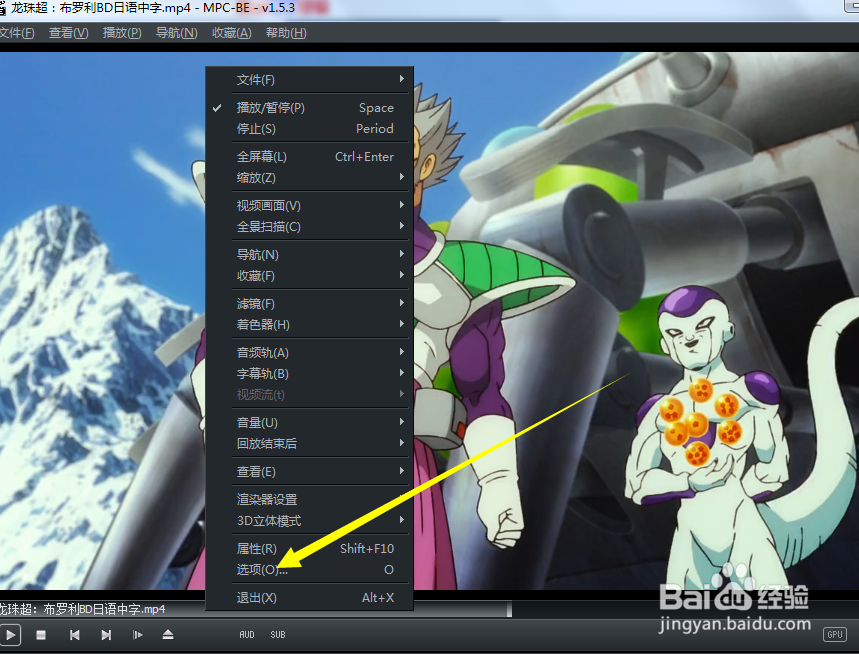
Task: Open the 查看(V) menu in the menu bar
Action: click(68, 33)
